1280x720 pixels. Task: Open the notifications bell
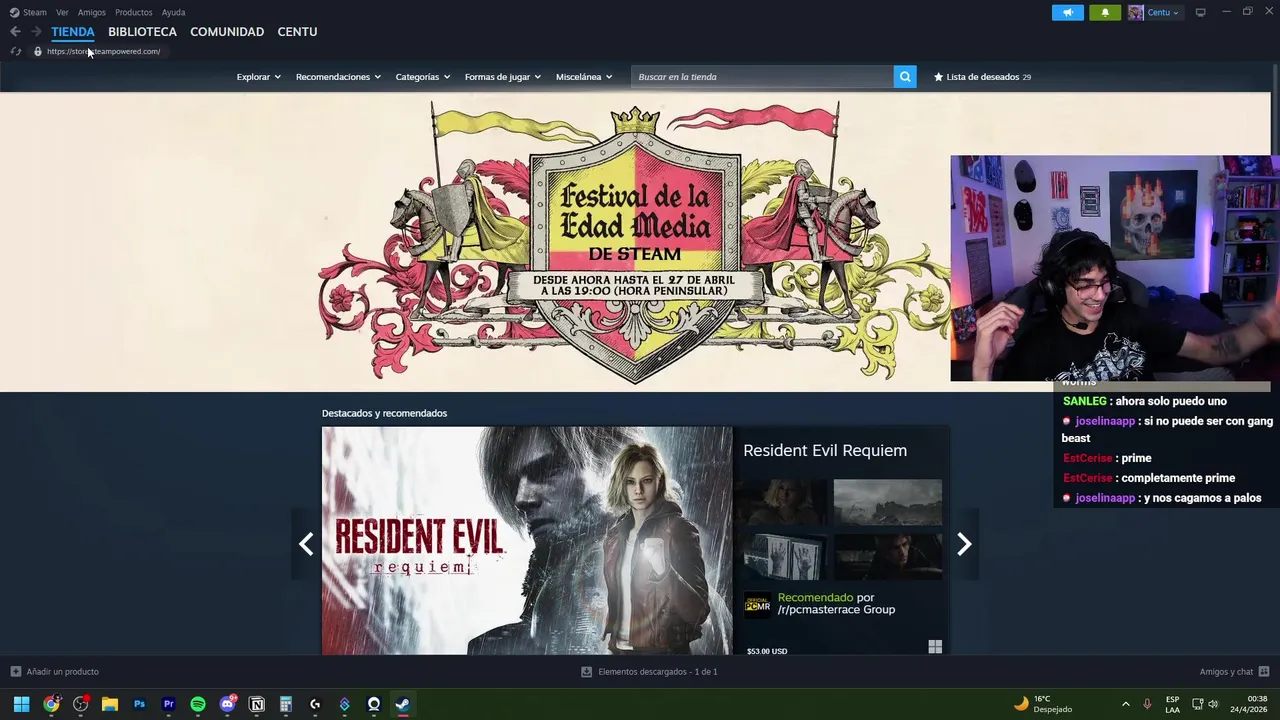pos(1105,12)
